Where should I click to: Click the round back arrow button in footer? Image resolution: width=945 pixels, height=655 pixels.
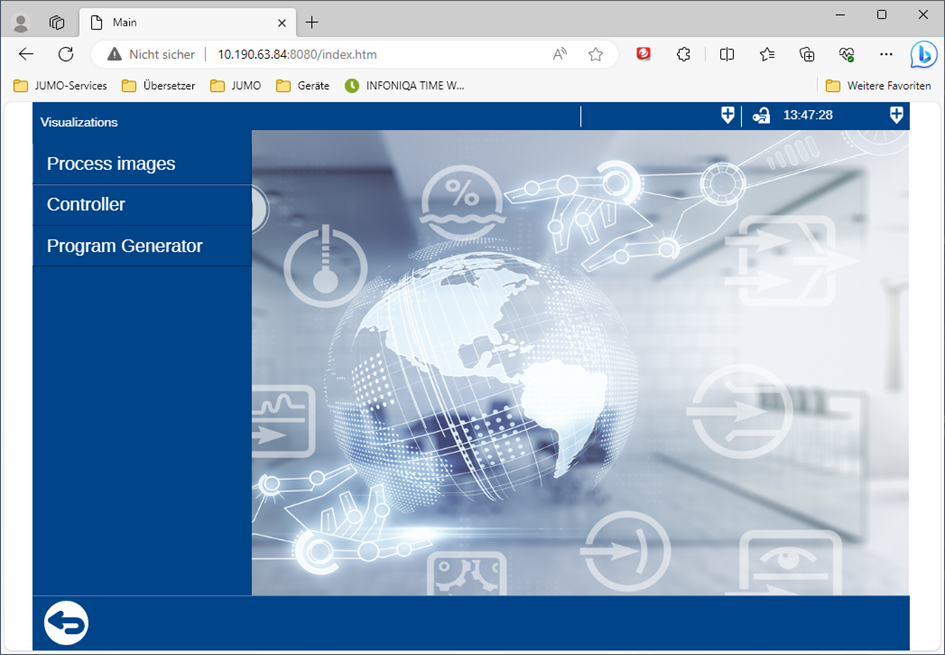coord(66,623)
